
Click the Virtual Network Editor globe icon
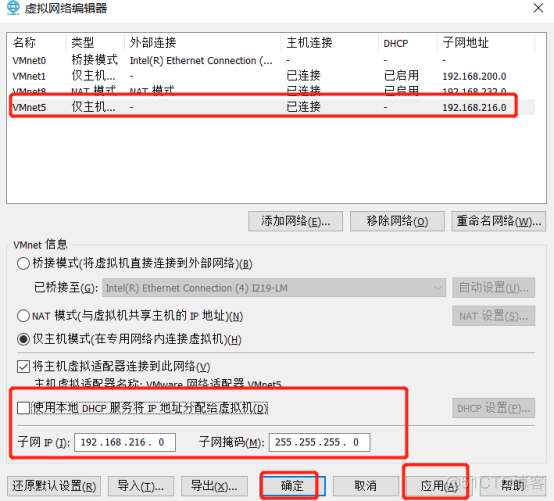(x=13, y=8)
